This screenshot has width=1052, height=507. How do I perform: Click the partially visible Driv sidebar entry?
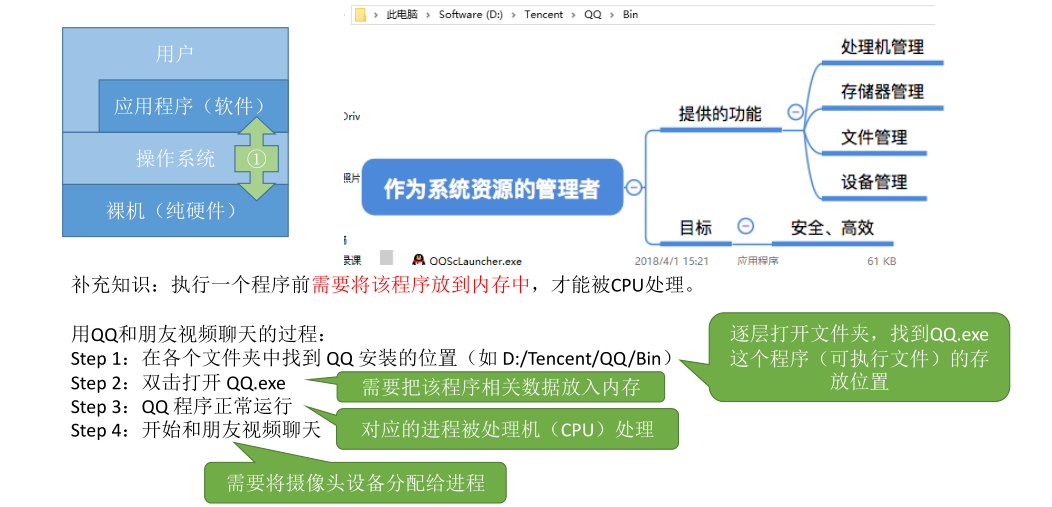point(352,117)
